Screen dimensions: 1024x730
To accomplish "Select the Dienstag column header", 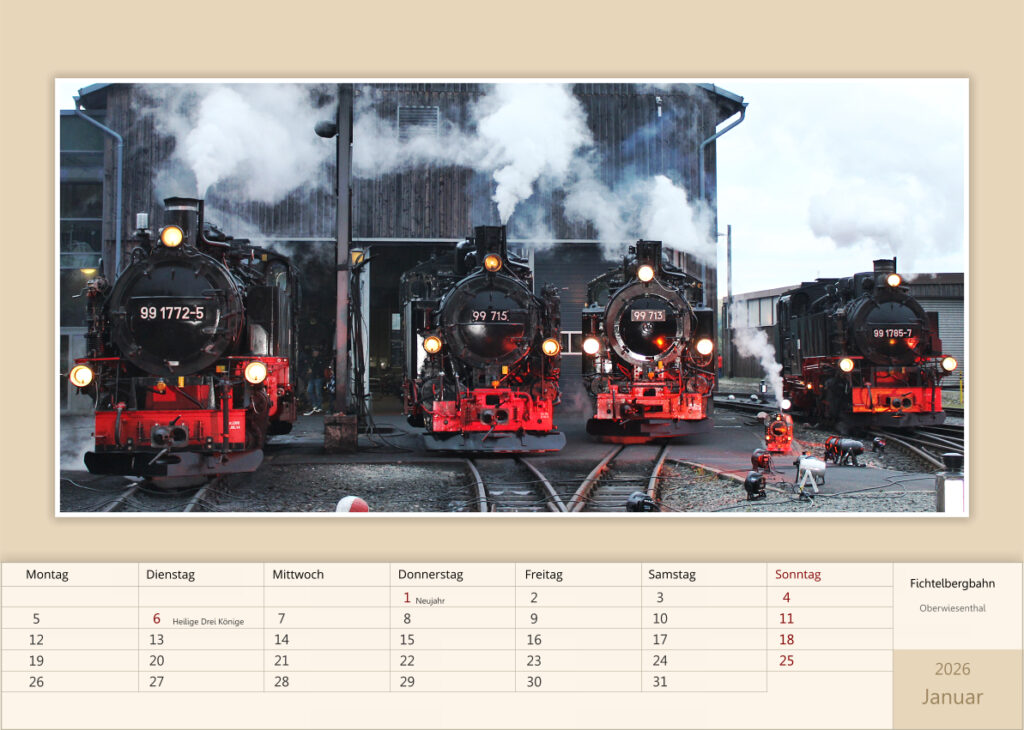I will click(x=170, y=575).
